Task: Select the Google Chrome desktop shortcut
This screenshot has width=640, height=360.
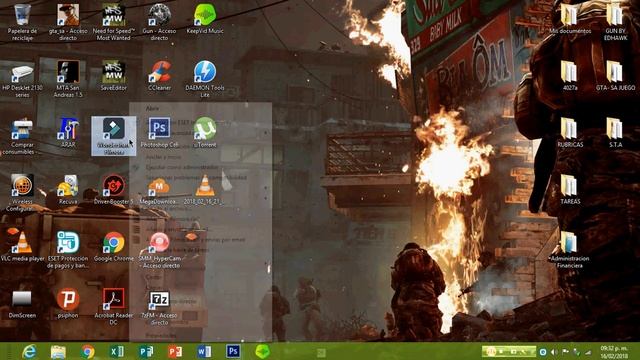Action: pos(113,247)
